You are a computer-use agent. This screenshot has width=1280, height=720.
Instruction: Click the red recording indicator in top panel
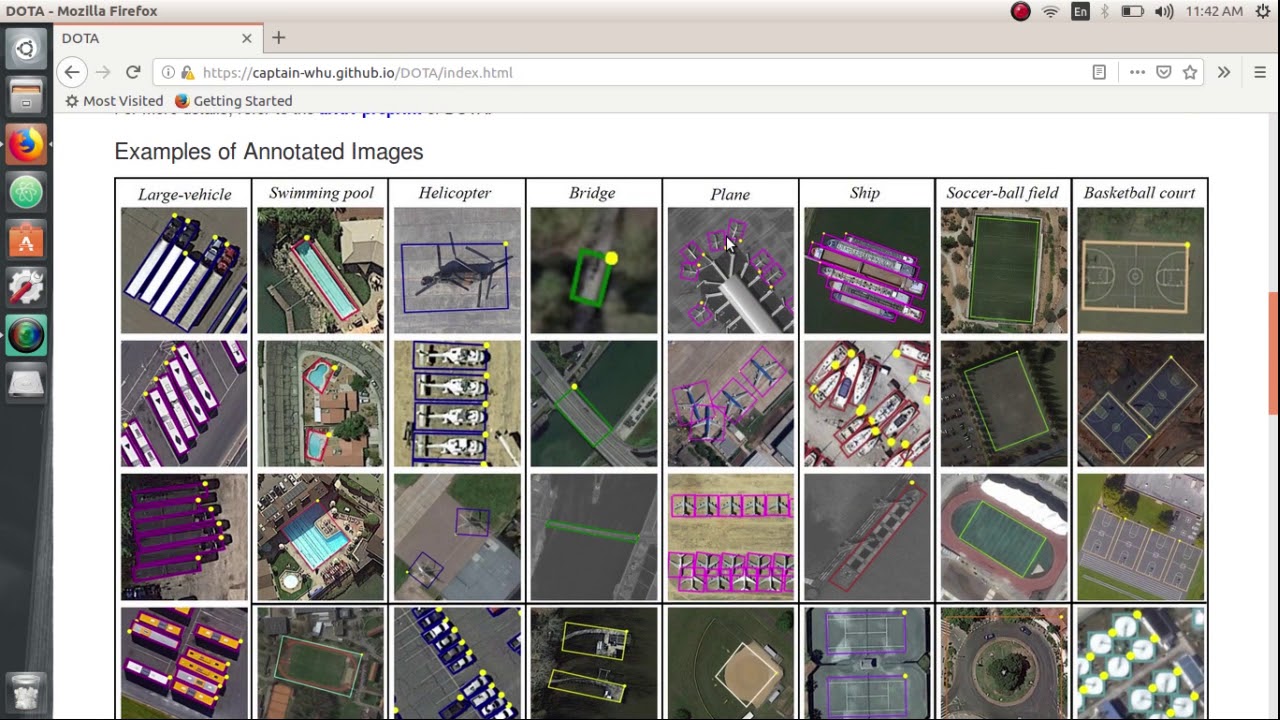tap(1020, 12)
